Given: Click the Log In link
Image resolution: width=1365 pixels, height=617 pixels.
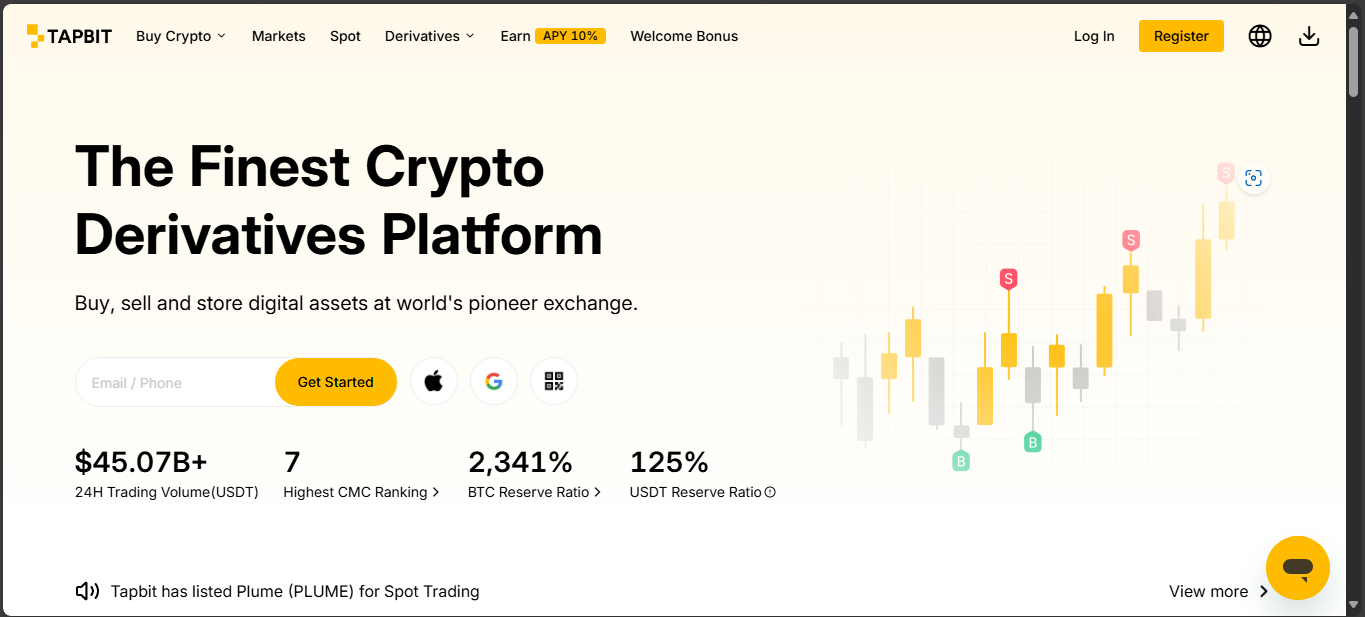Looking at the screenshot, I should click(1094, 36).
